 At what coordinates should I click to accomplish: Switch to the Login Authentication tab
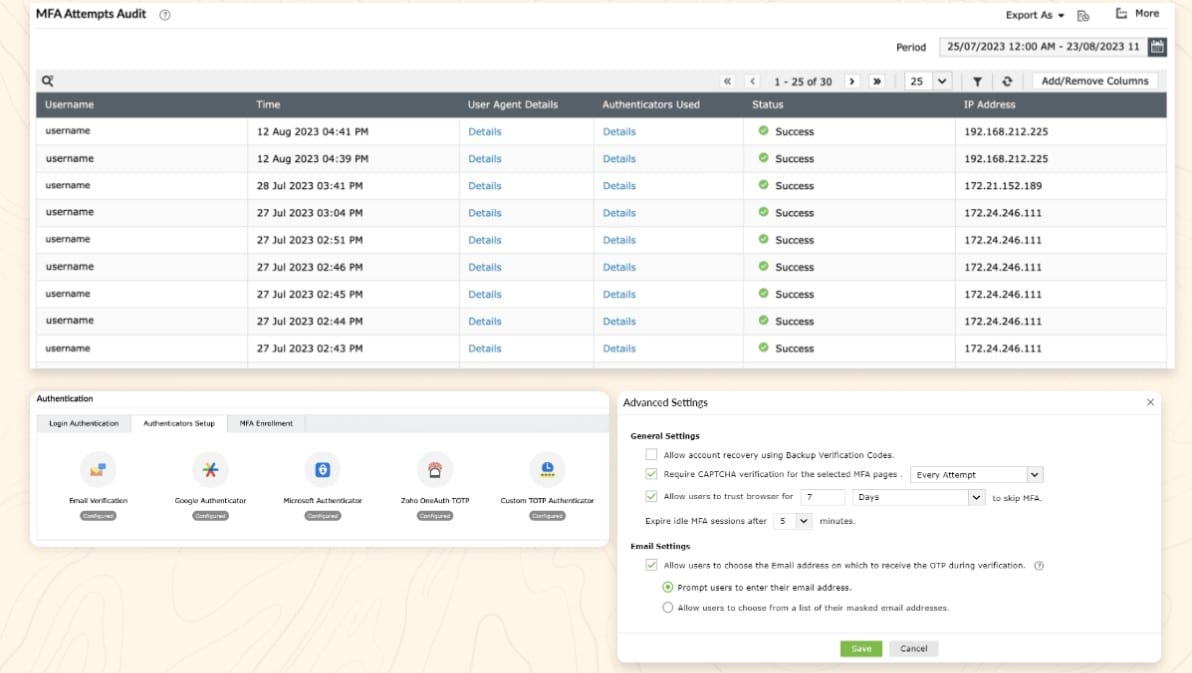tap(84, 424)
